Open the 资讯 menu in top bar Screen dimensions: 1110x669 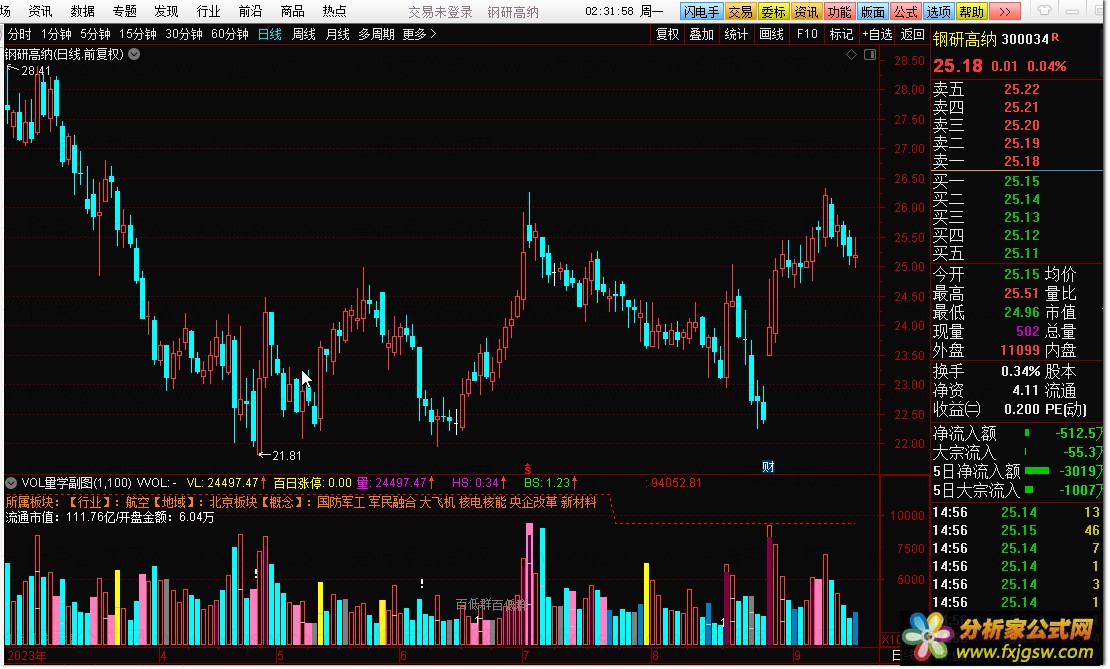pyautogui.click(x=40, y=11)
